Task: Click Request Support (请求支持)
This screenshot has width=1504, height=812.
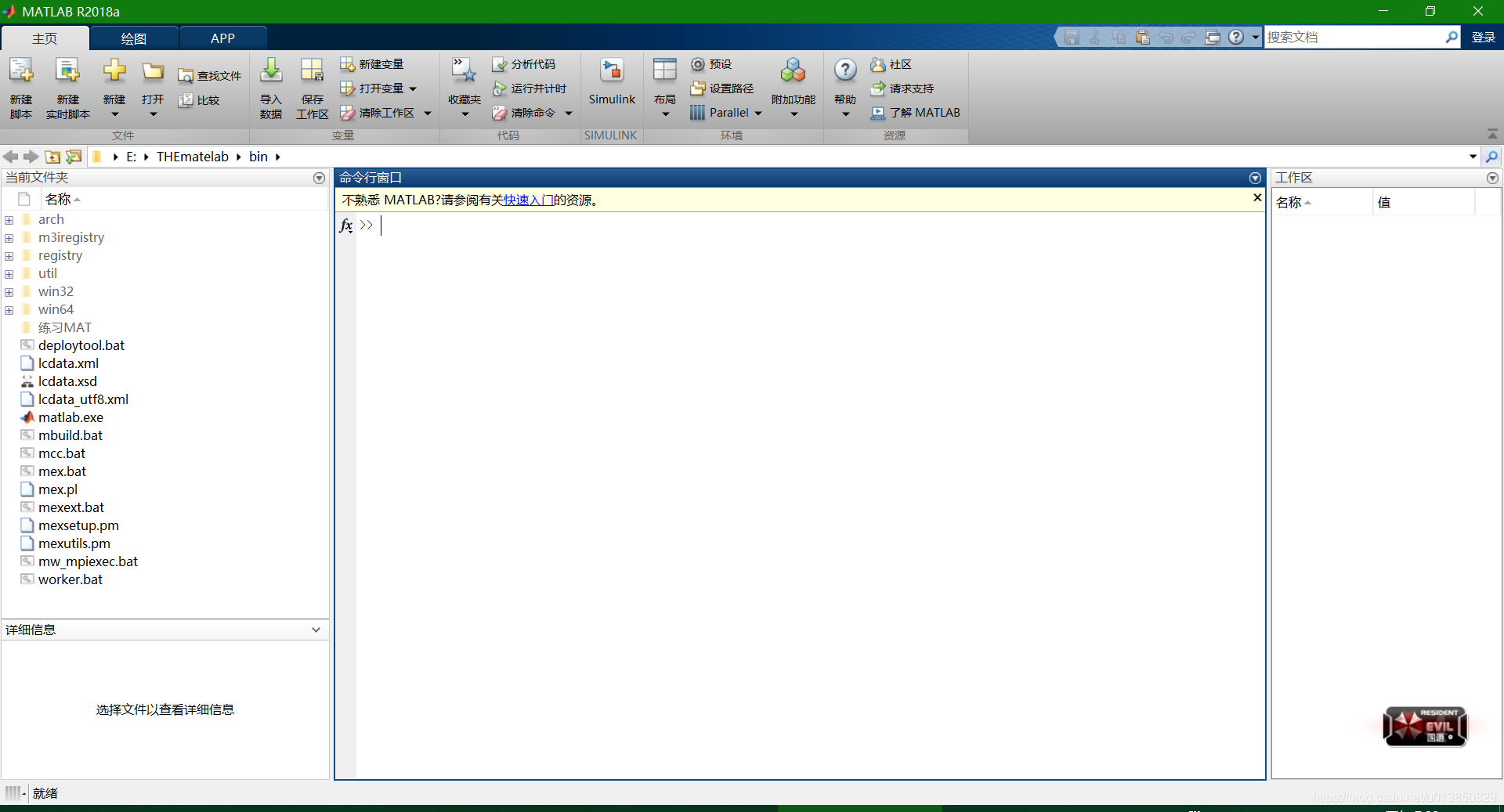Action: [902, 88]
